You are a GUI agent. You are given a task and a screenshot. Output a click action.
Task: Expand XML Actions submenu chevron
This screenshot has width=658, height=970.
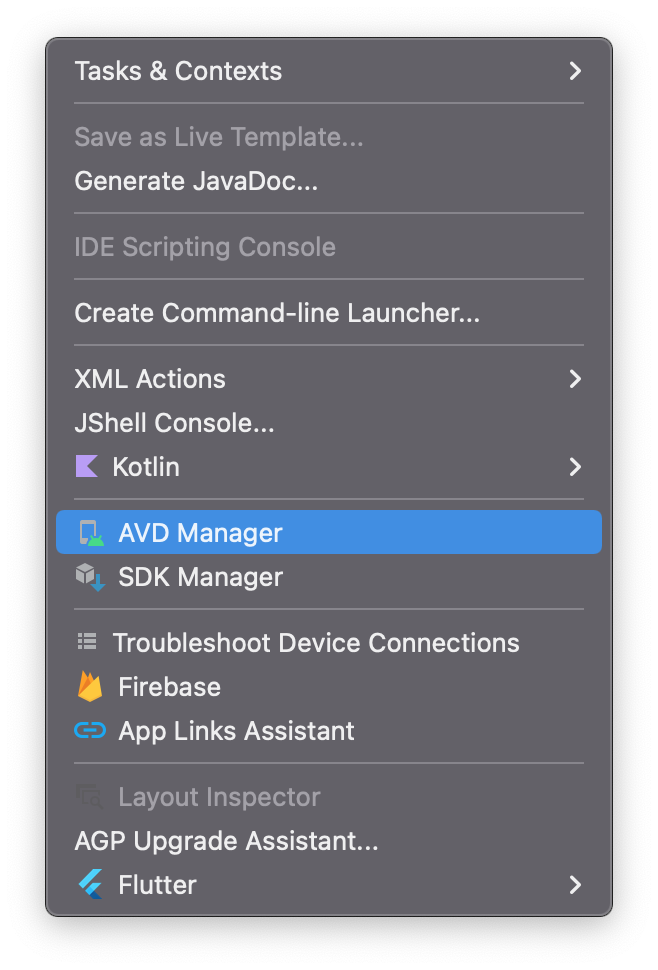pyautogui.click(x=575, y=379)
